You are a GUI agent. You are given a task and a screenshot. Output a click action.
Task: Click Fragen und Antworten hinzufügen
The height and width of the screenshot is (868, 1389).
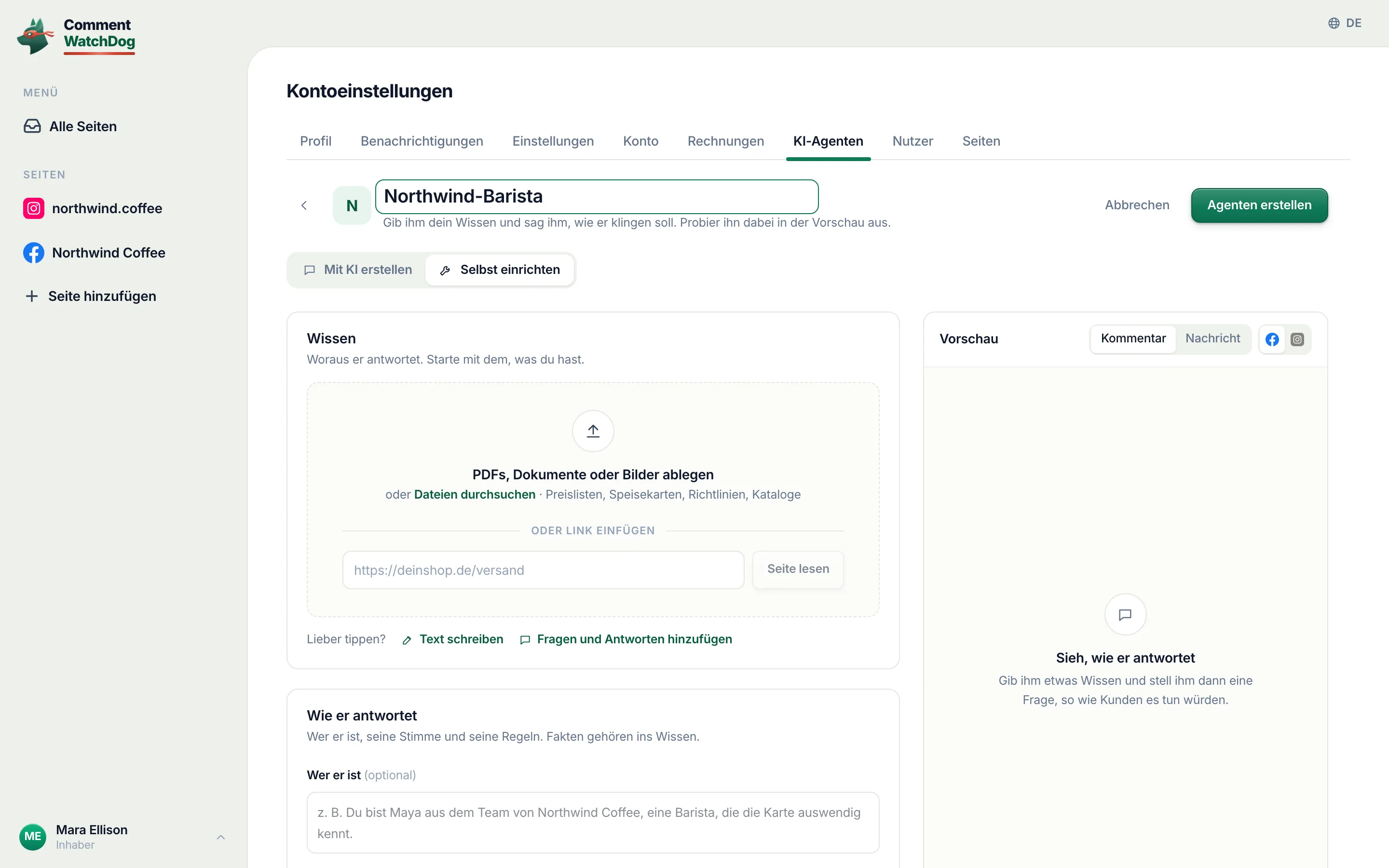tap(626, 639)
